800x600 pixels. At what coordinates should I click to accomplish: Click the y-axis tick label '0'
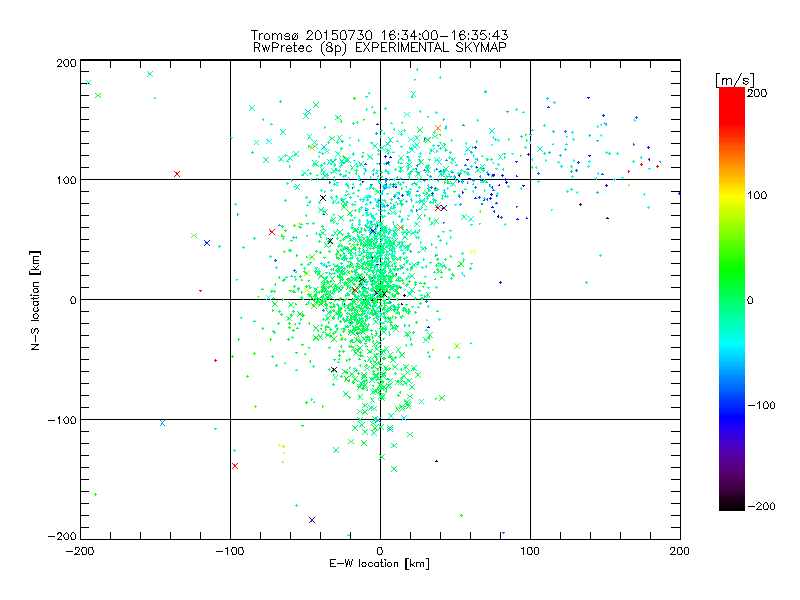coord(73,300)
